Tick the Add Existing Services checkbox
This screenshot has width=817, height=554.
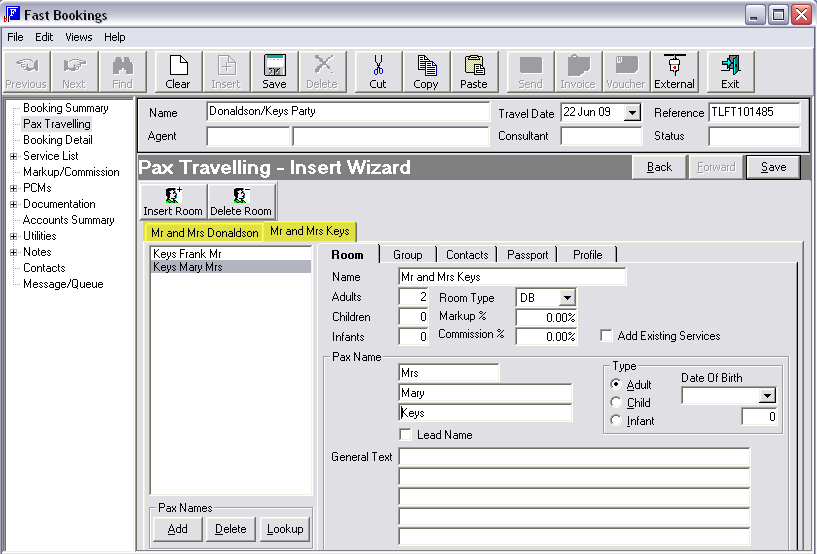point(606,336)
